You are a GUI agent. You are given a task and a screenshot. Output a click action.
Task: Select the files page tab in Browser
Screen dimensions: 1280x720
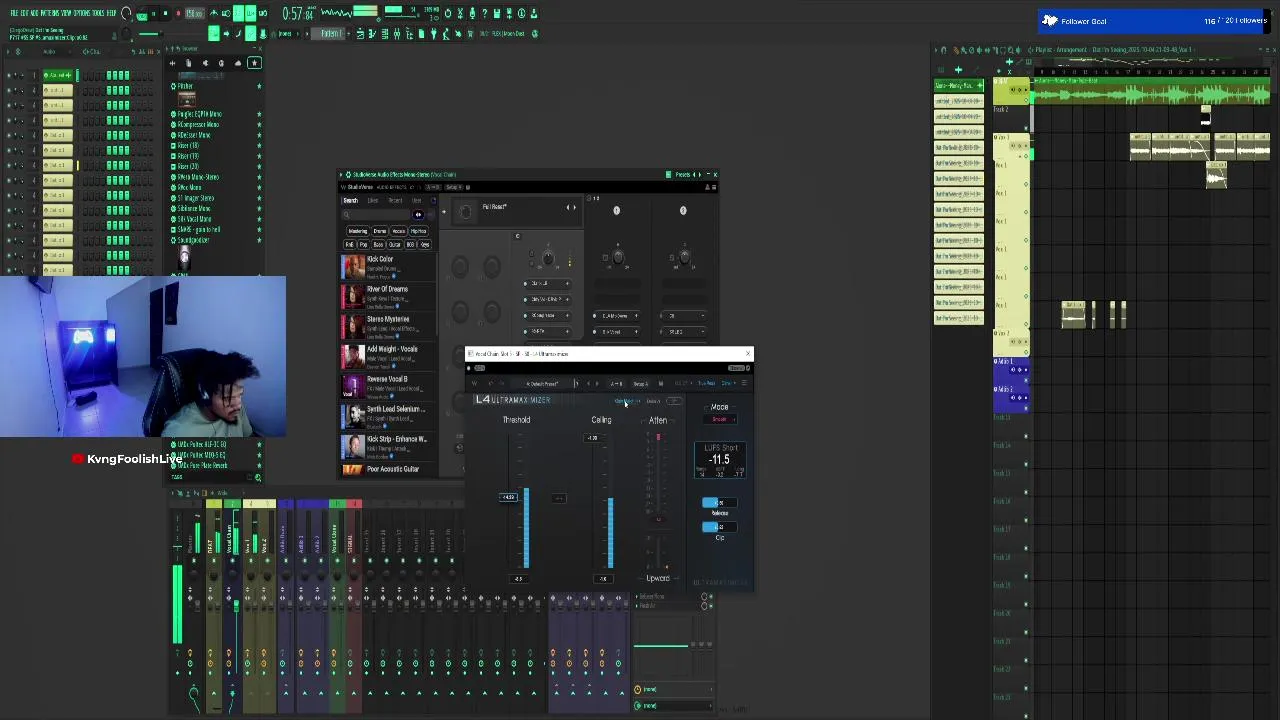click(188, 63)
